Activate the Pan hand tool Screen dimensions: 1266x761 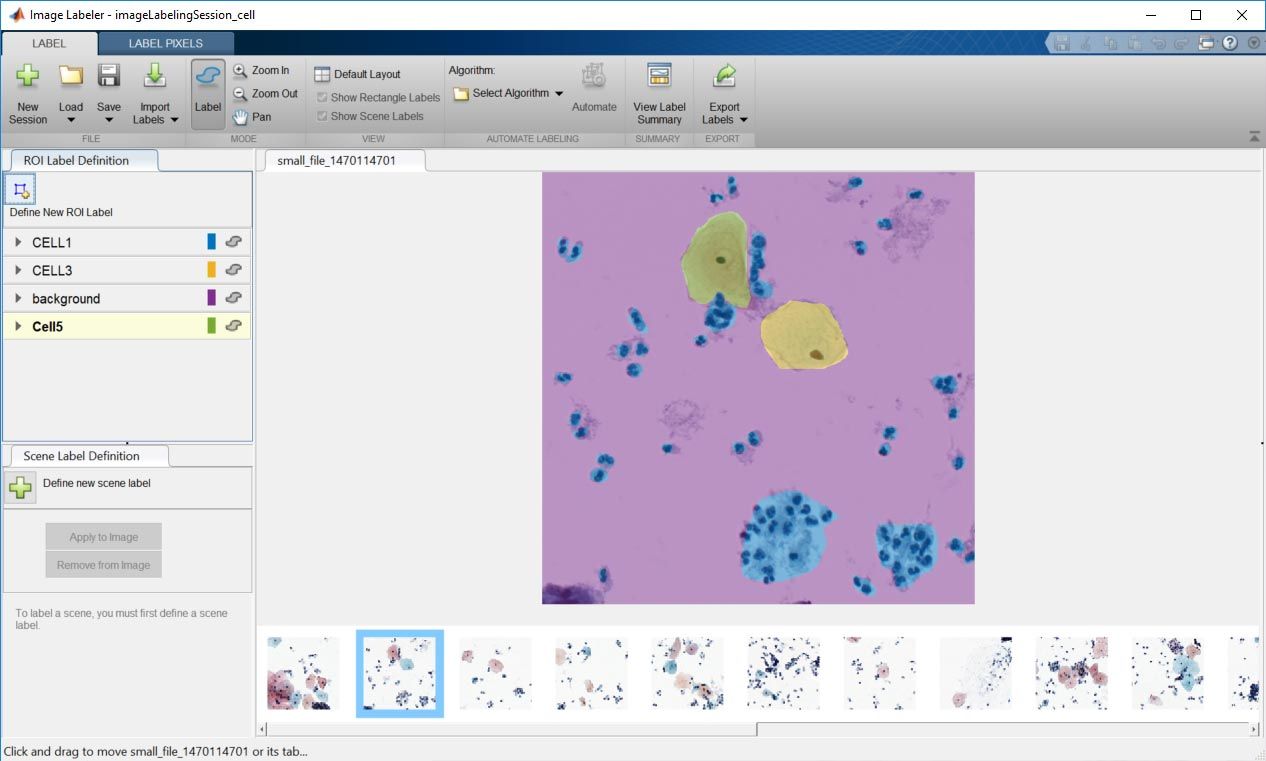[x=241, y=115]
